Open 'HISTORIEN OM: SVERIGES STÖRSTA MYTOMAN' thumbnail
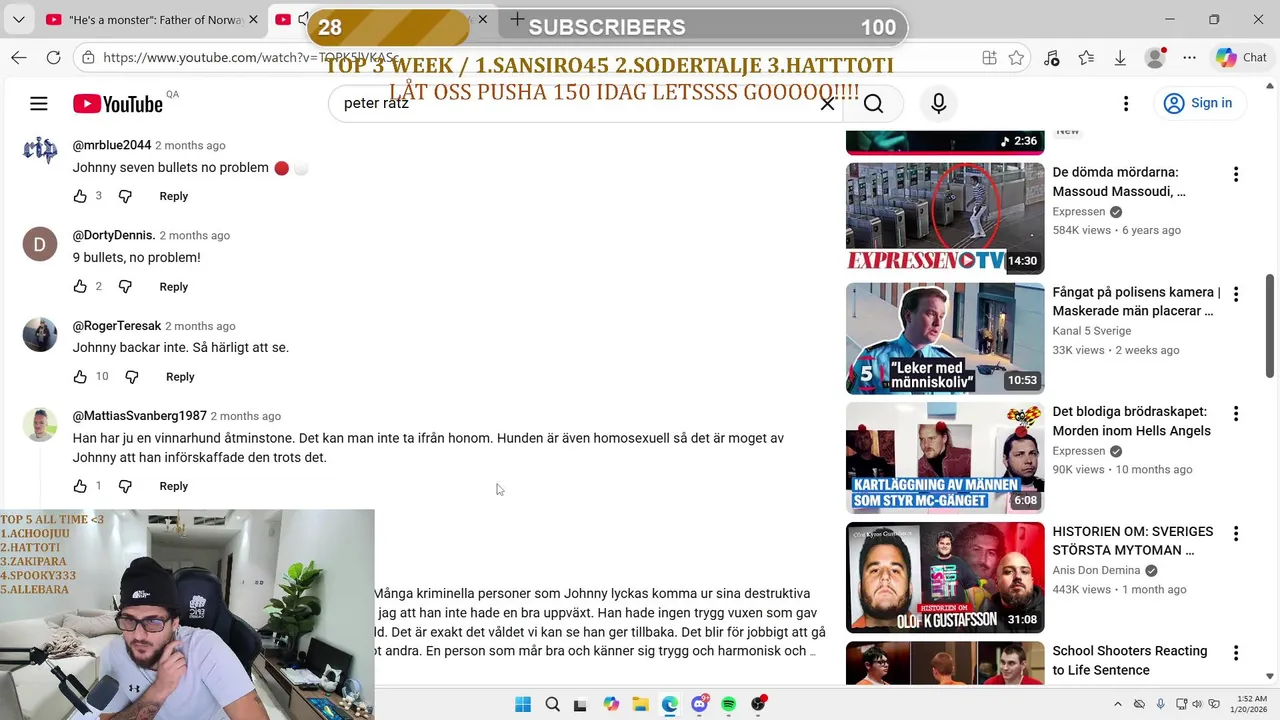This screenshot has height=720, width=1280. pos(945,577)
